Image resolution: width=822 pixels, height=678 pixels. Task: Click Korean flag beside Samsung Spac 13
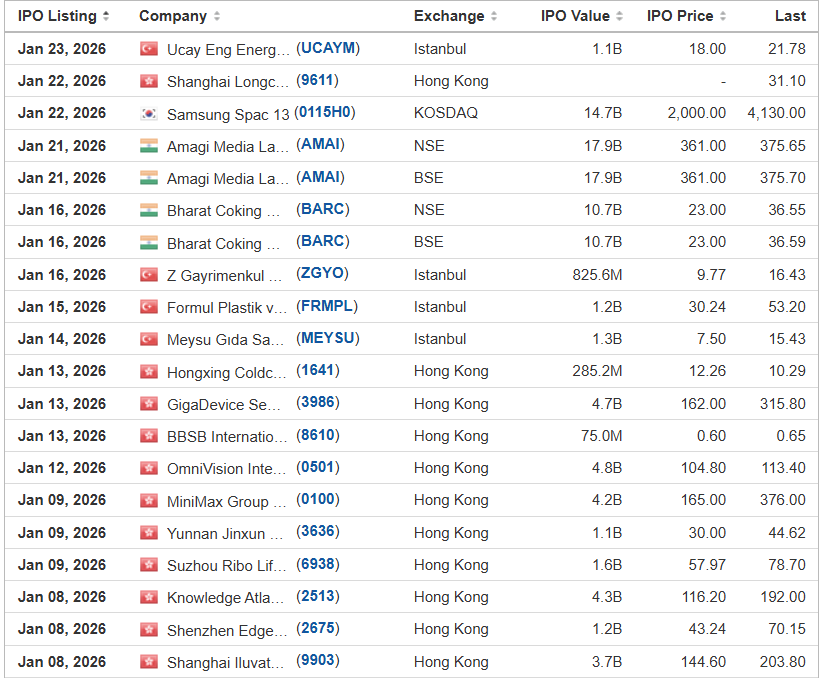point(149,113)
